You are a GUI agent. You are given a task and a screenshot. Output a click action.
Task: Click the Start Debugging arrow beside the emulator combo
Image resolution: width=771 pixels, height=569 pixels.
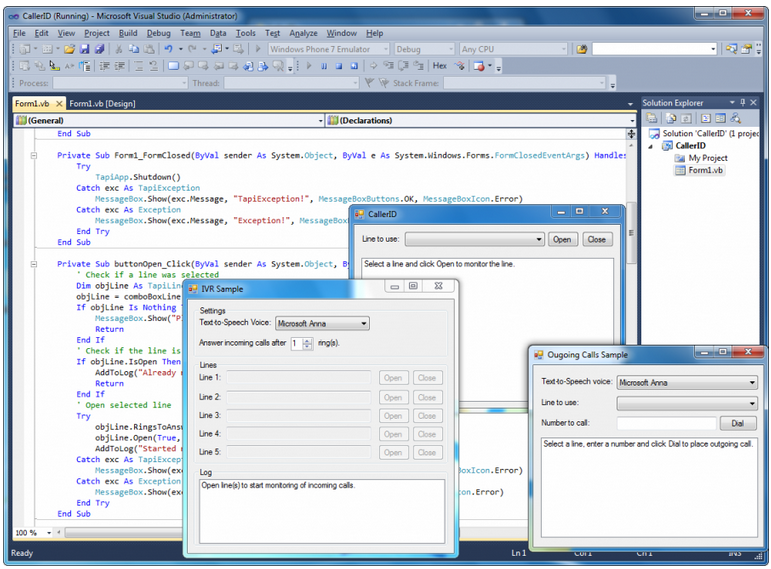click(x=258, y=49)
